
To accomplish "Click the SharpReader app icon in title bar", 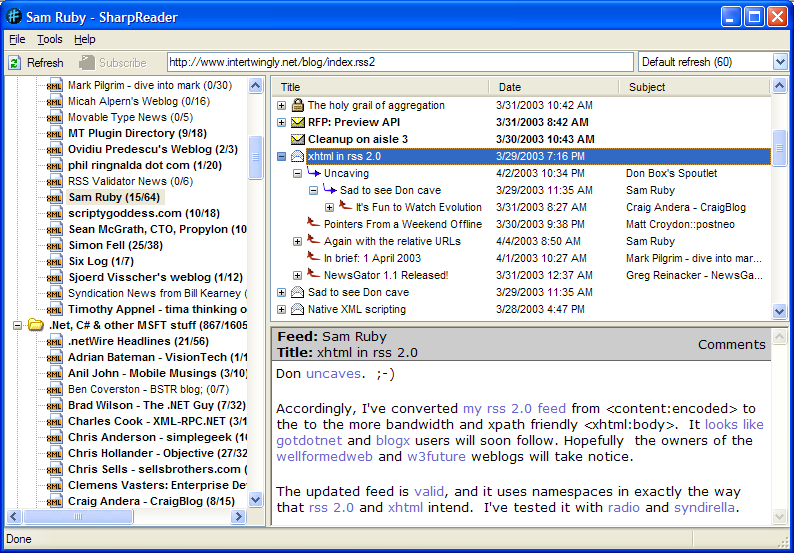I will click(14, 16).
